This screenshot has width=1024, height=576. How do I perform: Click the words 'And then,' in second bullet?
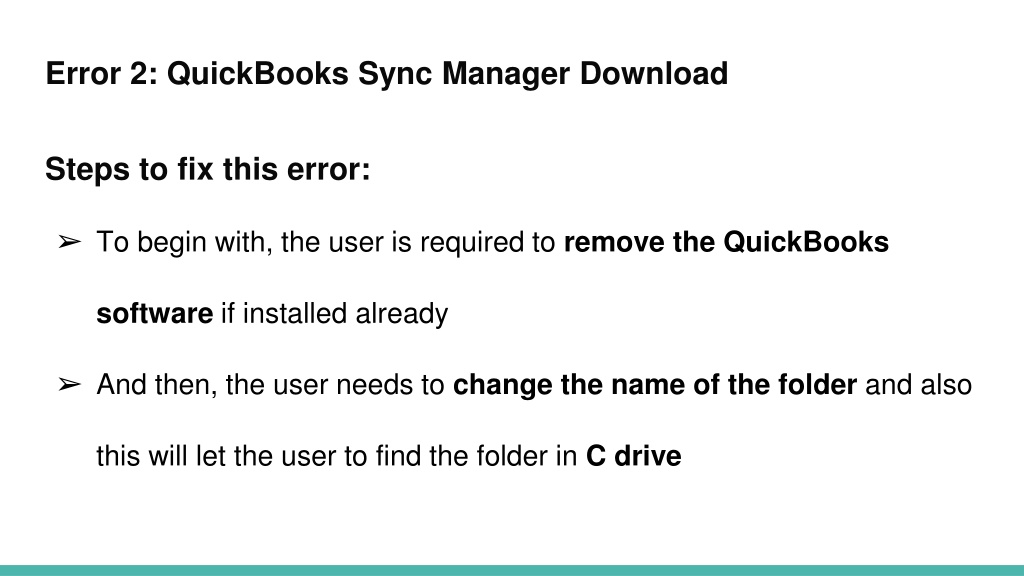tap(157, 385)
